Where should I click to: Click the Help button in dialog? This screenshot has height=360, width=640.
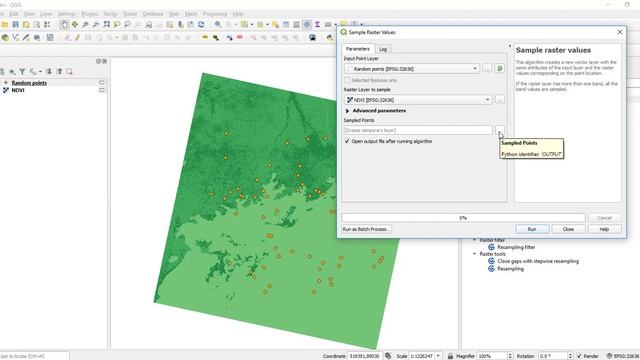pos(604,229)
